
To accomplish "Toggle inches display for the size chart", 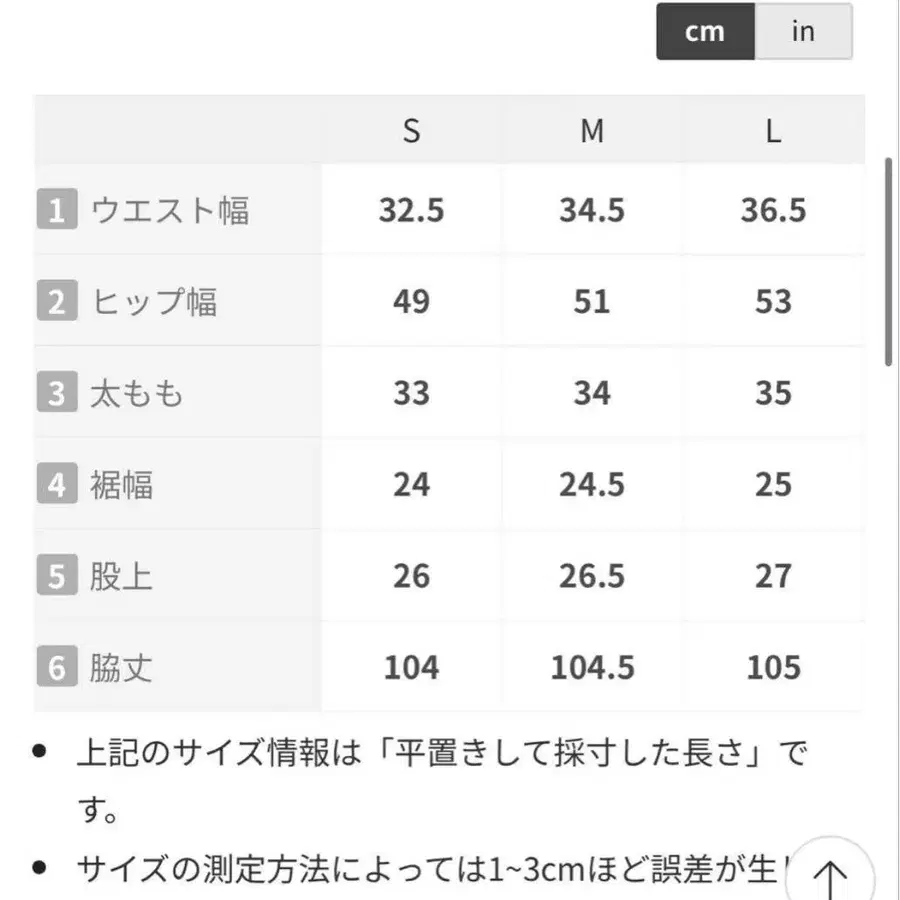I will click(802, 32).
